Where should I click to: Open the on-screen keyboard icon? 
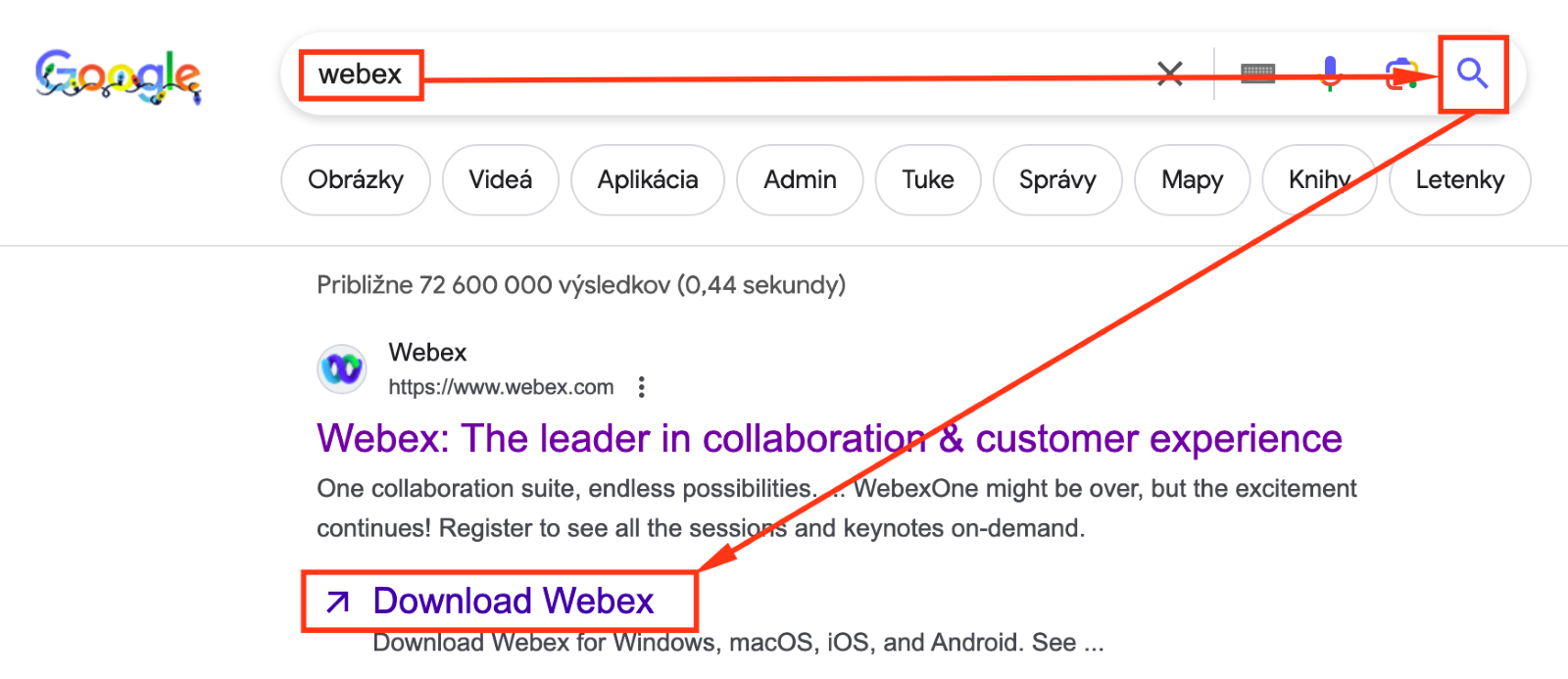[1257, 73]
